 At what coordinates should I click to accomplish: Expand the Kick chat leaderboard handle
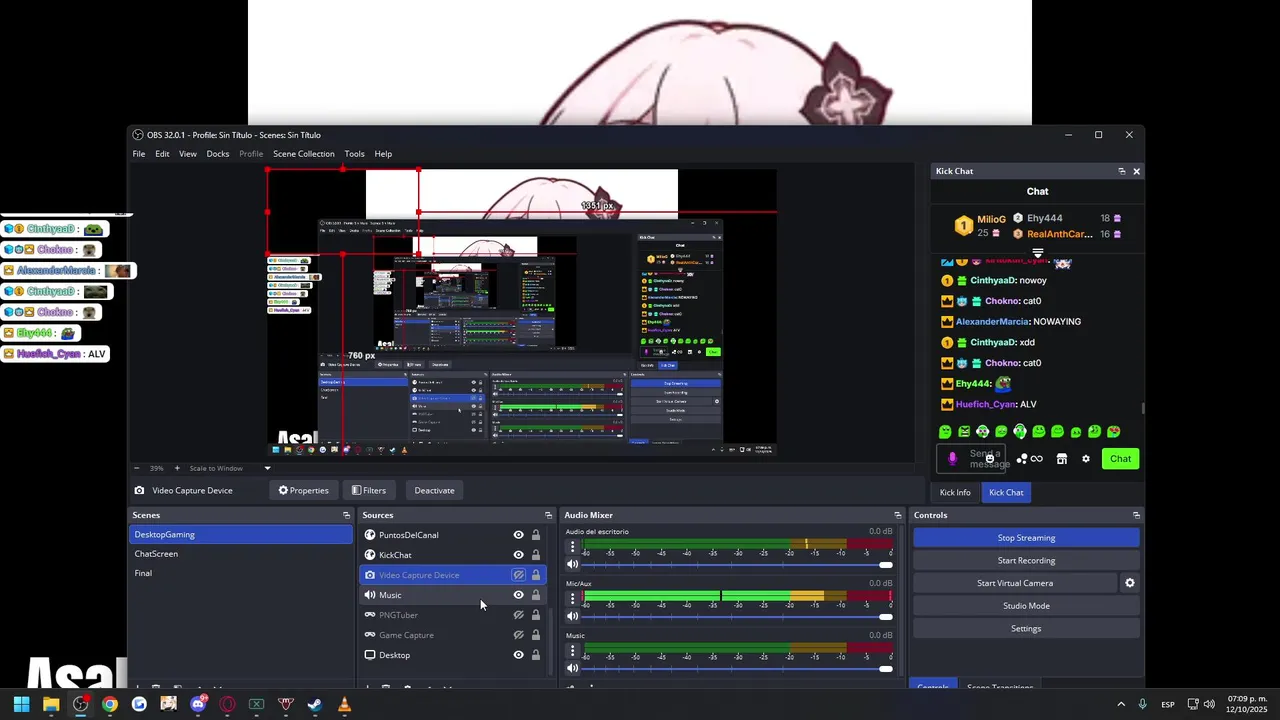click(x=1038, y=253)
